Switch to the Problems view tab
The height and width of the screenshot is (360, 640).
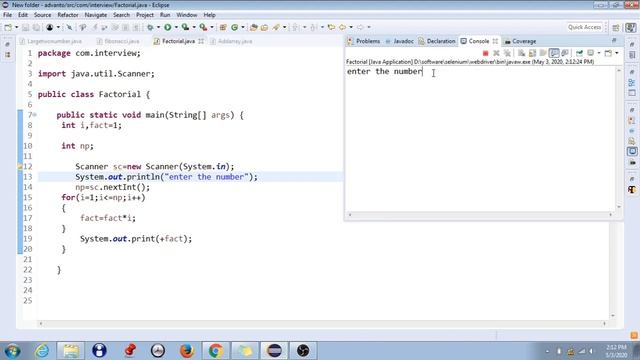[x=364, y=41]
